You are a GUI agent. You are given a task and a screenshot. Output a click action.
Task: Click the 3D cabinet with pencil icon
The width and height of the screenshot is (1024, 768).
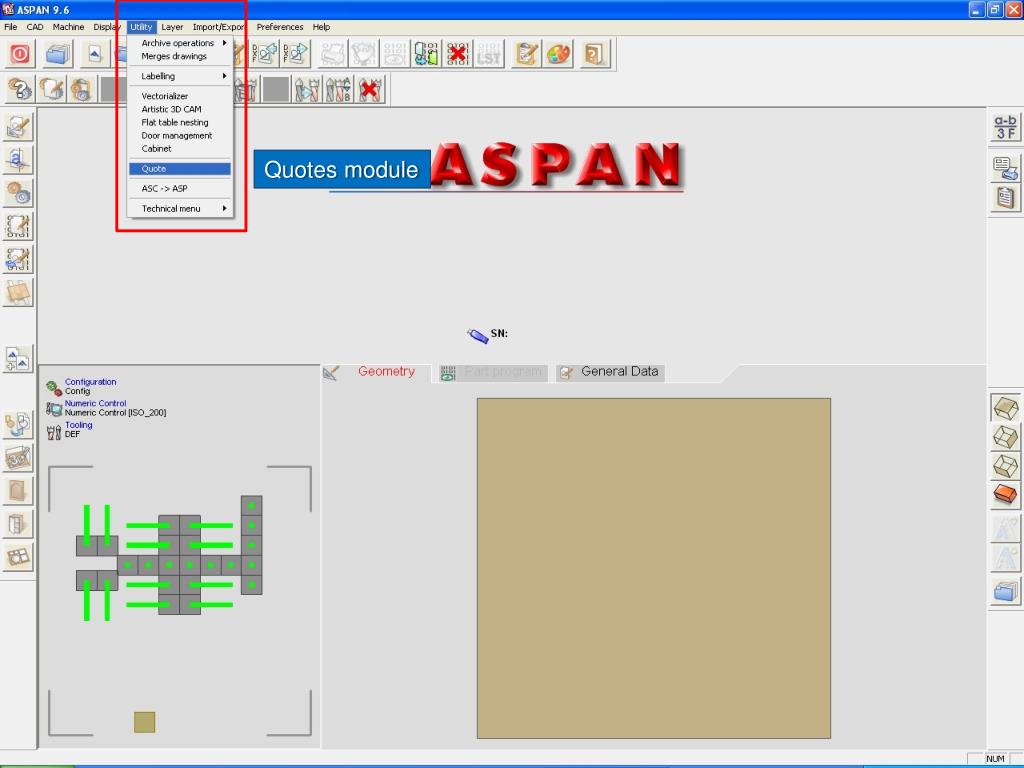pos(18,458)
